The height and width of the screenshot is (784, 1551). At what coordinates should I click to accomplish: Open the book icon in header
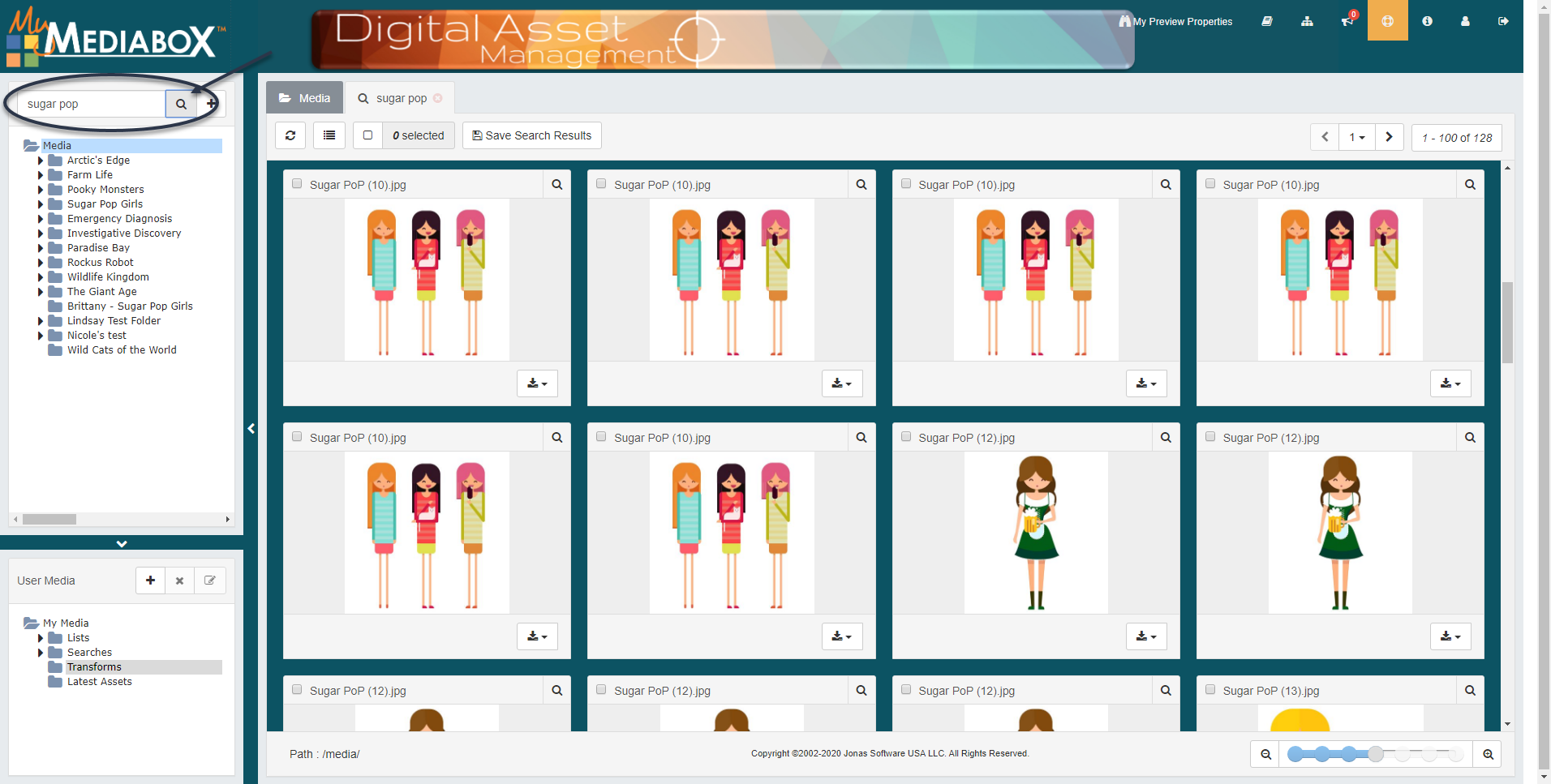[x=1267, y=21]
